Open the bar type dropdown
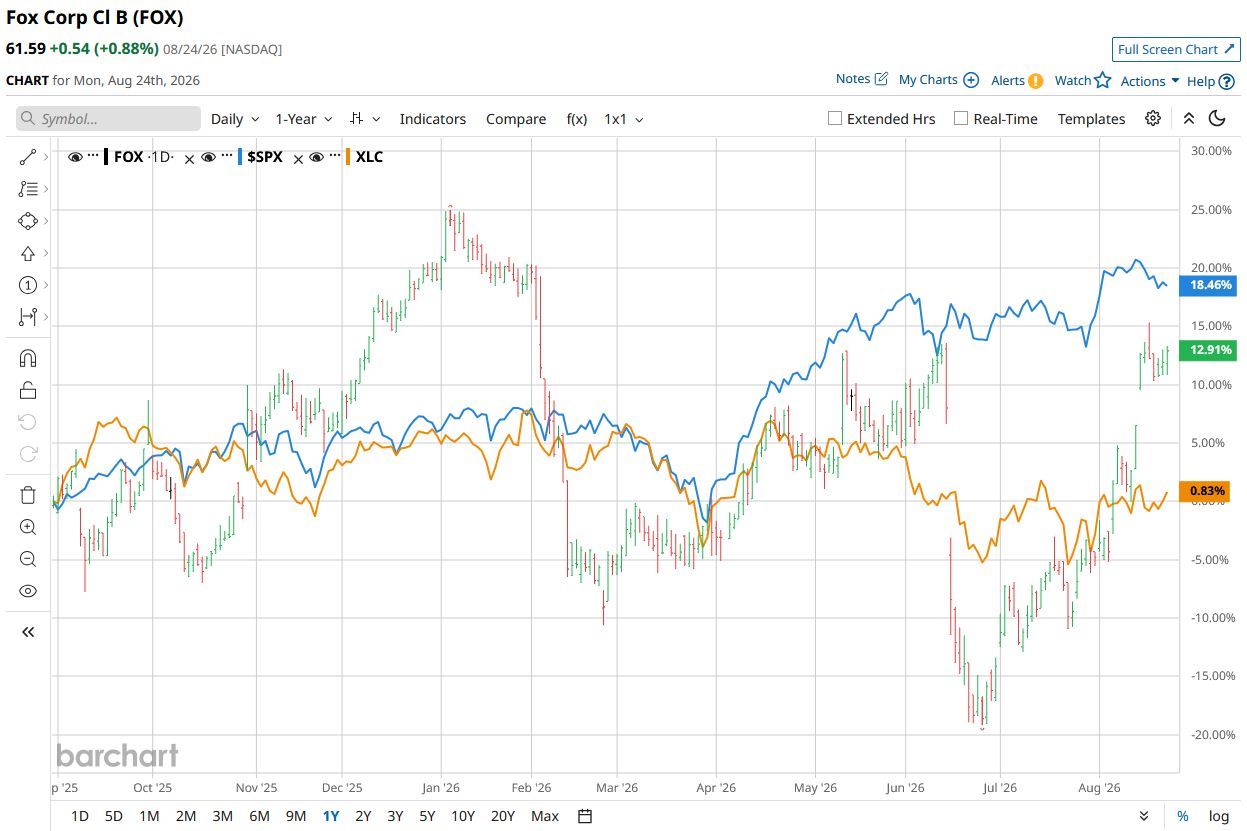This screenshot has height=831, width=1247. pyautogui.click(x=366, y=119)
